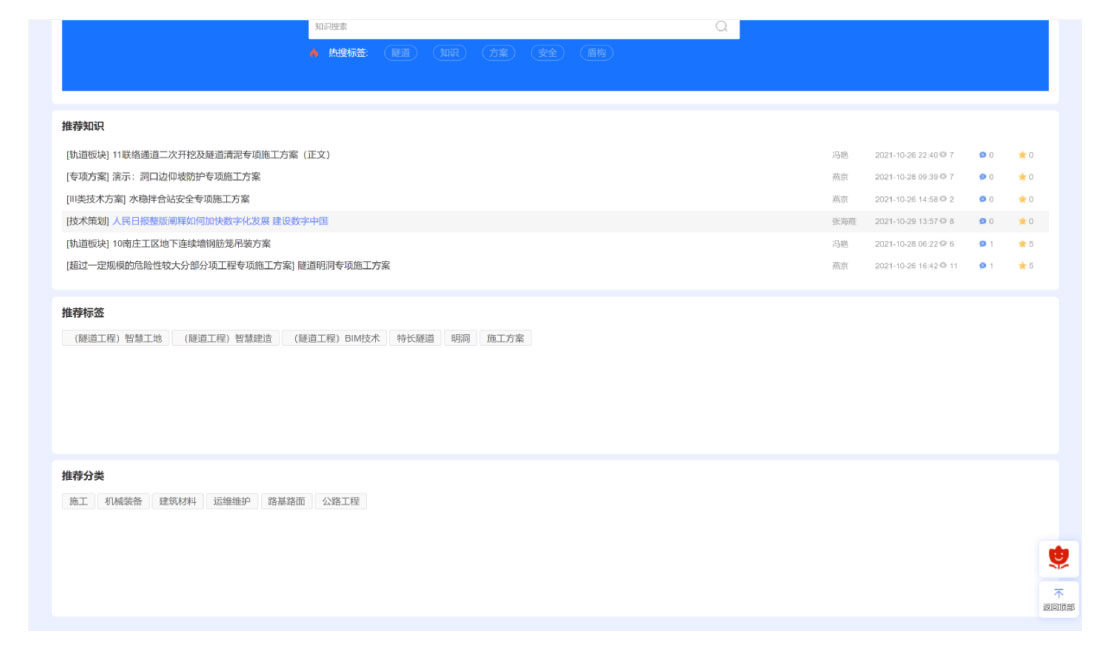Click the 返回顶部 back-to-top button
Screen dimensions: 1110x649
coord(1058,599)
